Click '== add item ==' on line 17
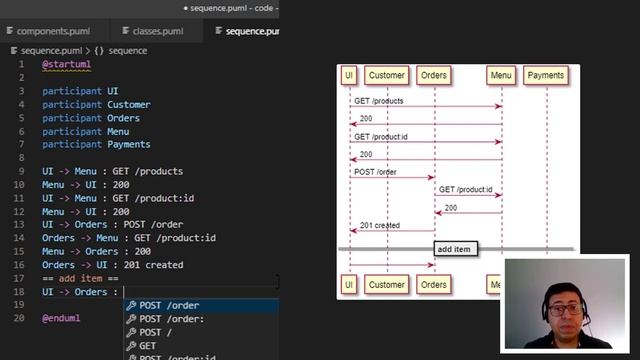This screenshot has height=360, width=640. coord(80,278)
